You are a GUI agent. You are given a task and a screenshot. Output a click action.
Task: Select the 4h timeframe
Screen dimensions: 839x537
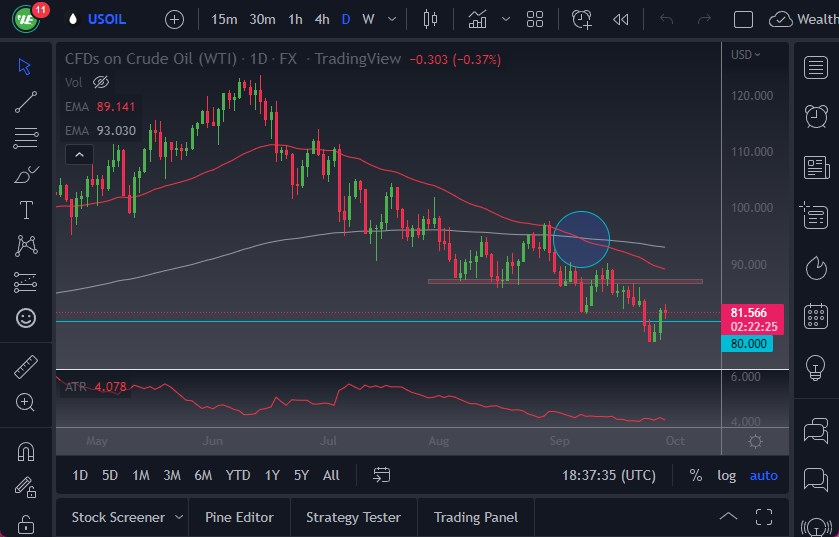pos(321,19)
